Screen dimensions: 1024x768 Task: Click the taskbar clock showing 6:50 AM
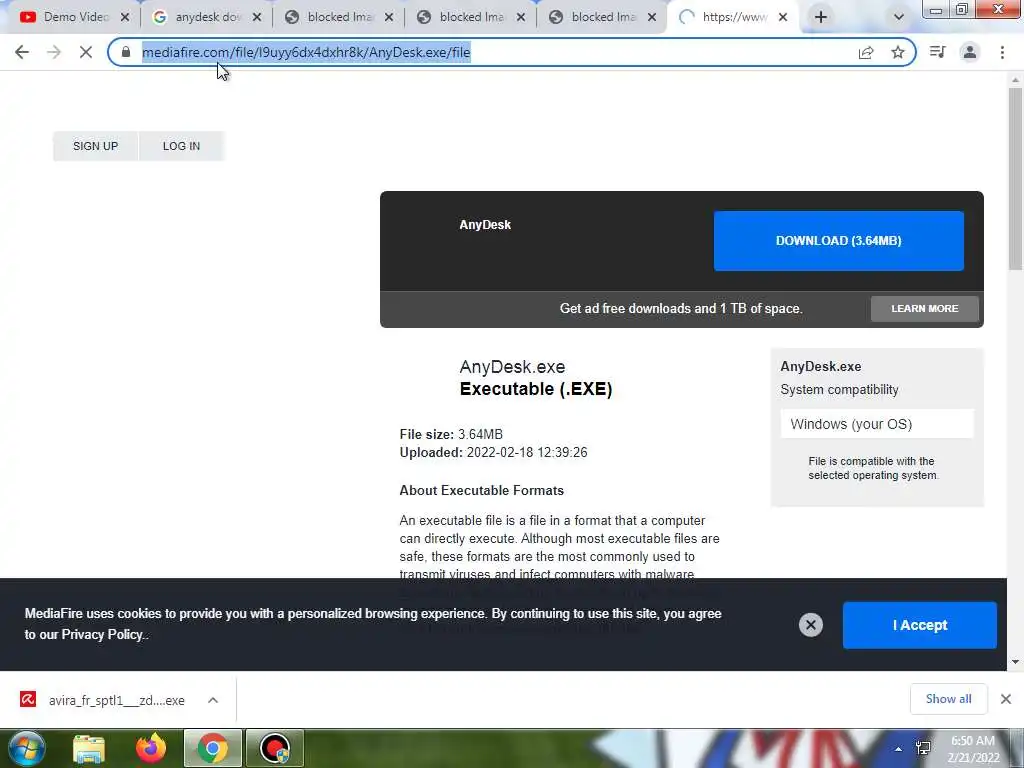tap(974, 749)
